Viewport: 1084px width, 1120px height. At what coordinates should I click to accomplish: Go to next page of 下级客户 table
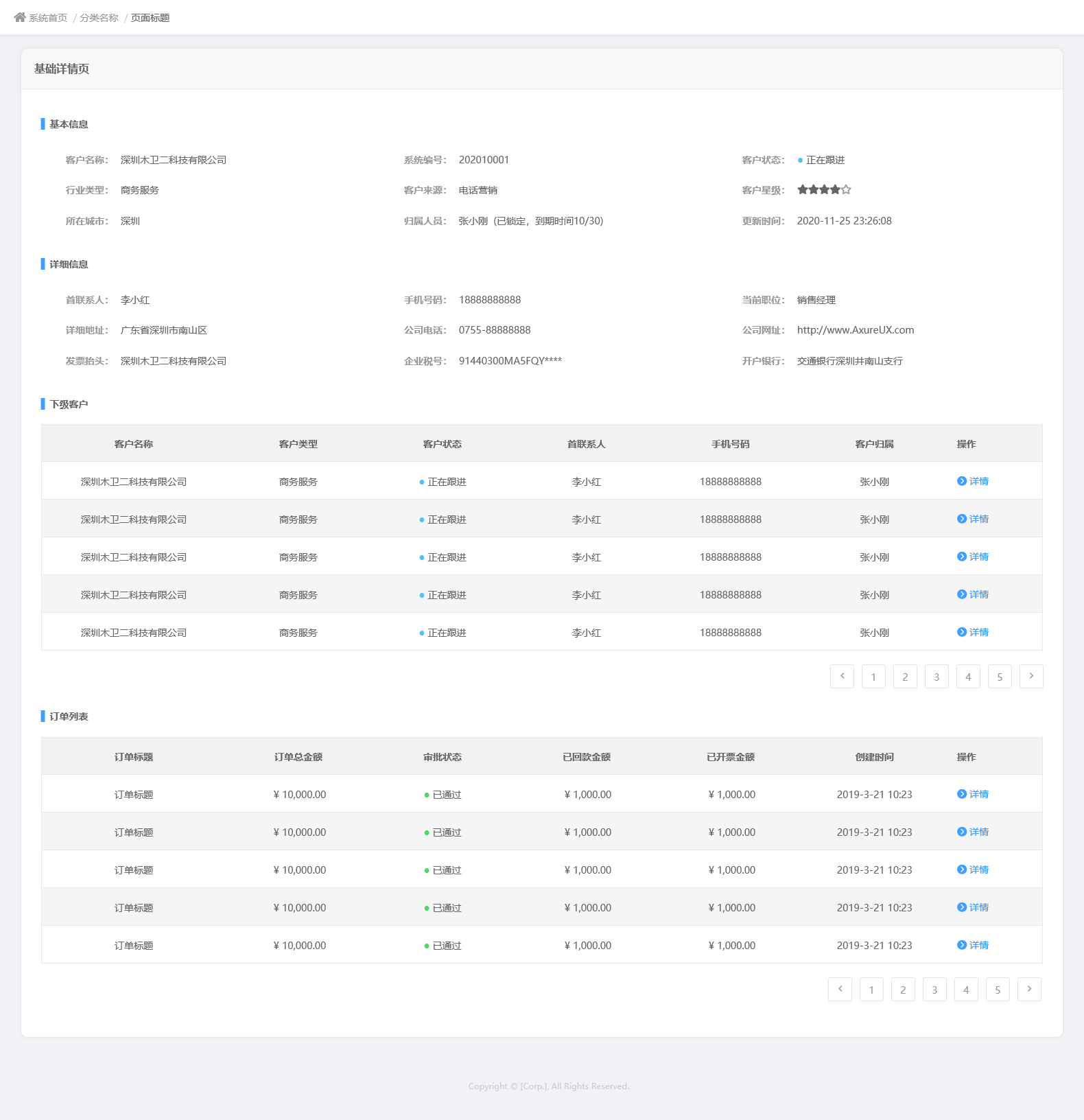pyautogui.click(x=1031, y=676)
